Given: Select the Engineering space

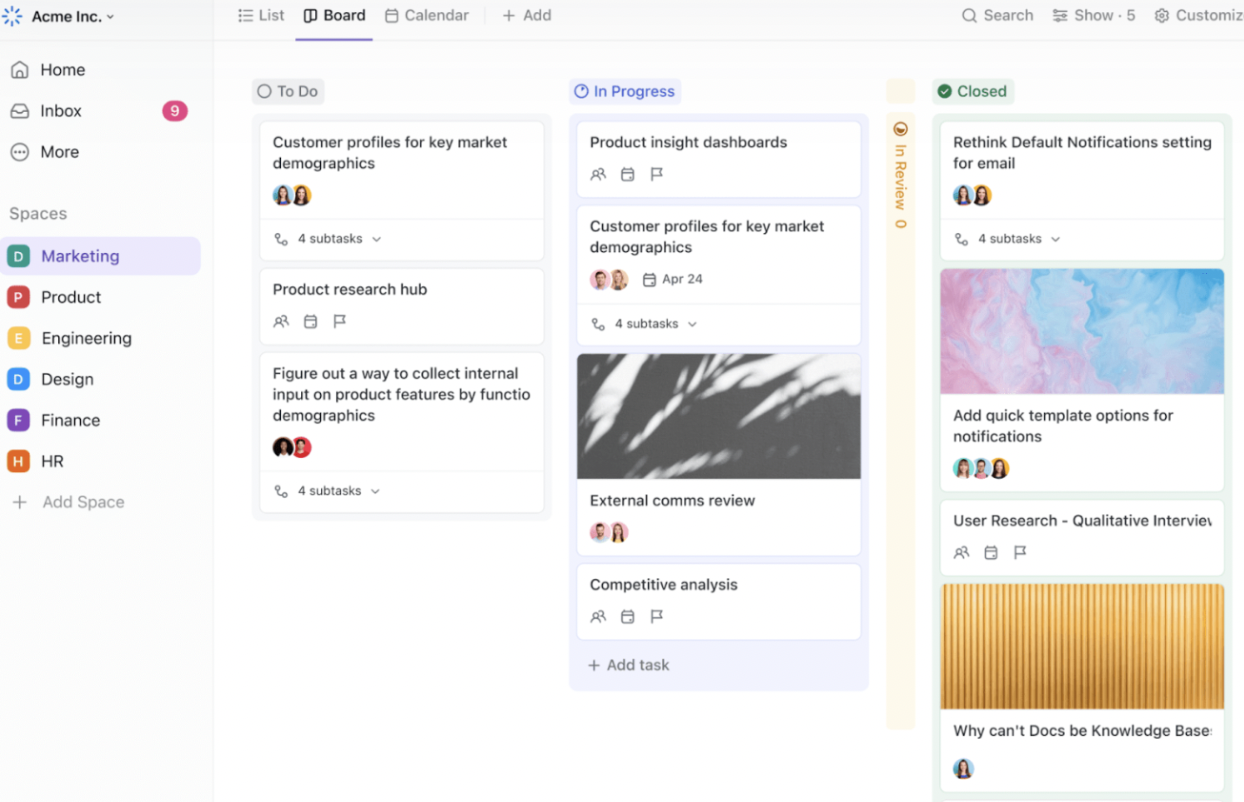Looking at the screenshot, I should 86,338.
